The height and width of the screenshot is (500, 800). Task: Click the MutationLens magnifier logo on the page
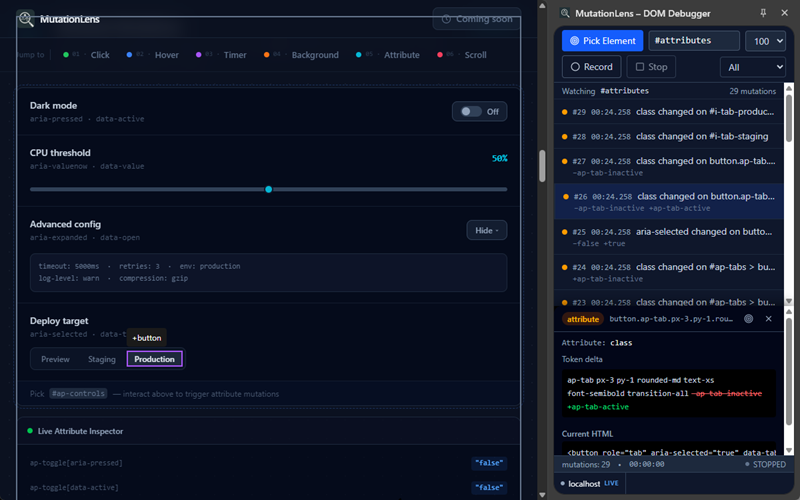[x=26, y=19]
